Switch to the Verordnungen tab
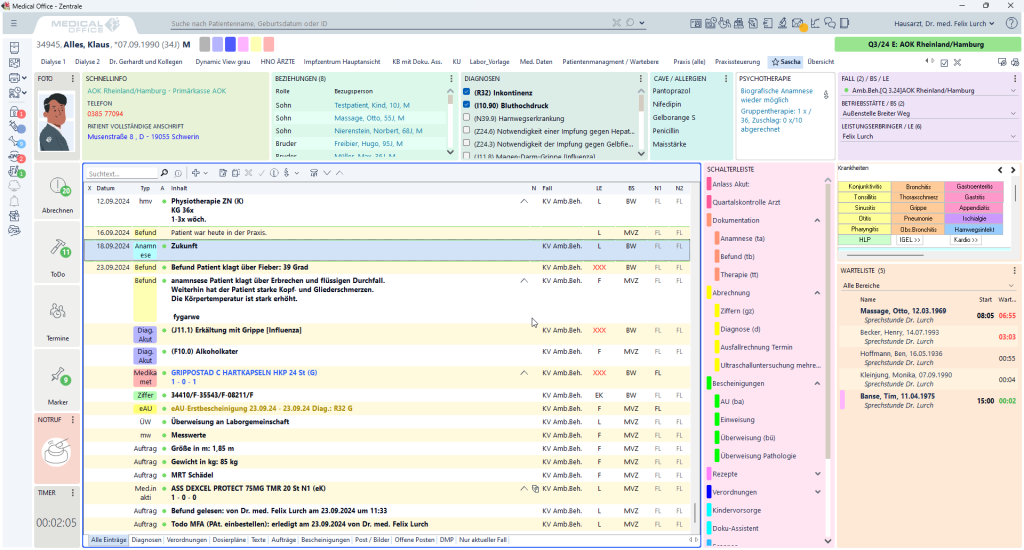This screenshot has width=1024, height=550. pos(187,540)
